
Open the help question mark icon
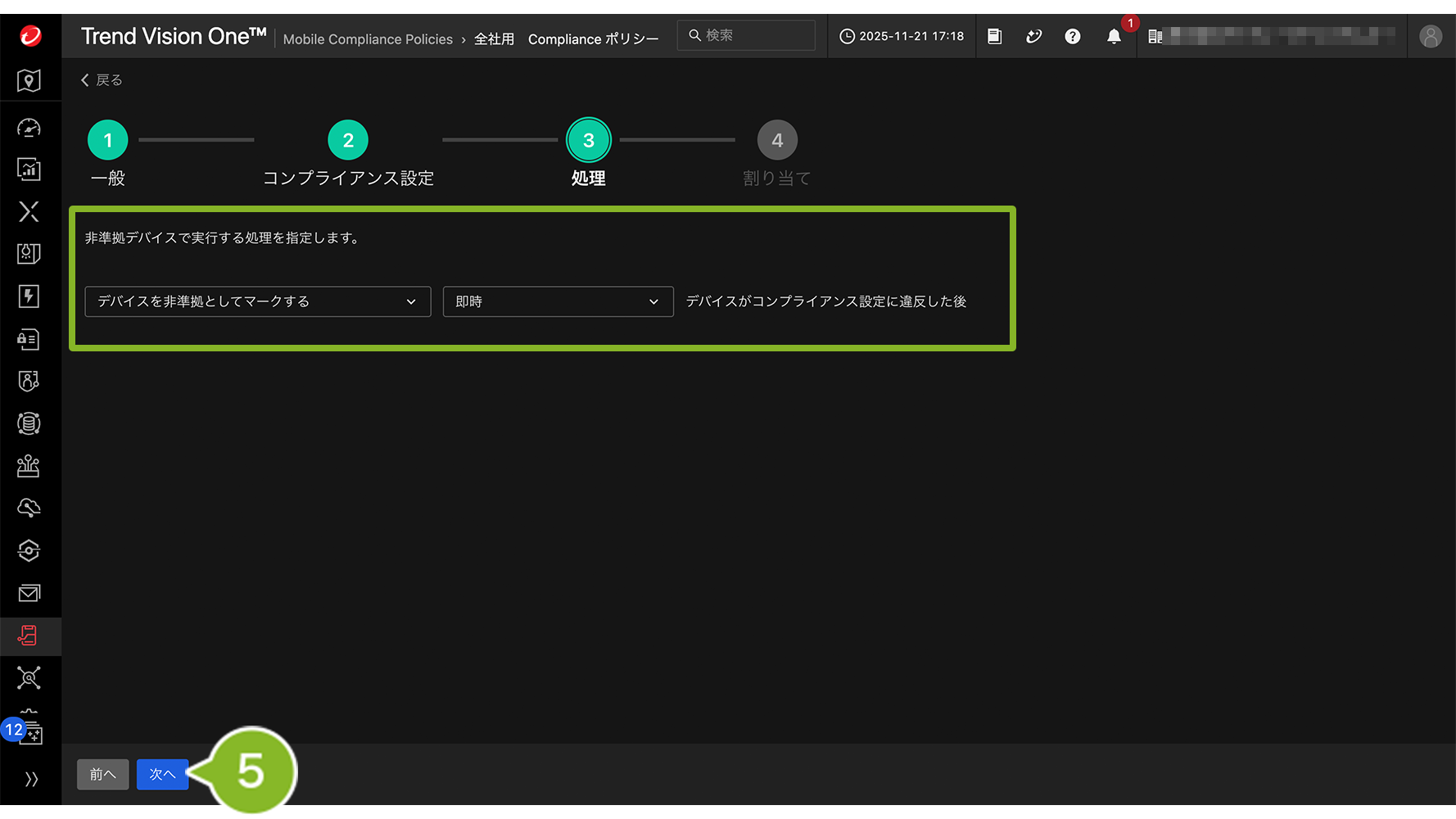click(1072, 36)
